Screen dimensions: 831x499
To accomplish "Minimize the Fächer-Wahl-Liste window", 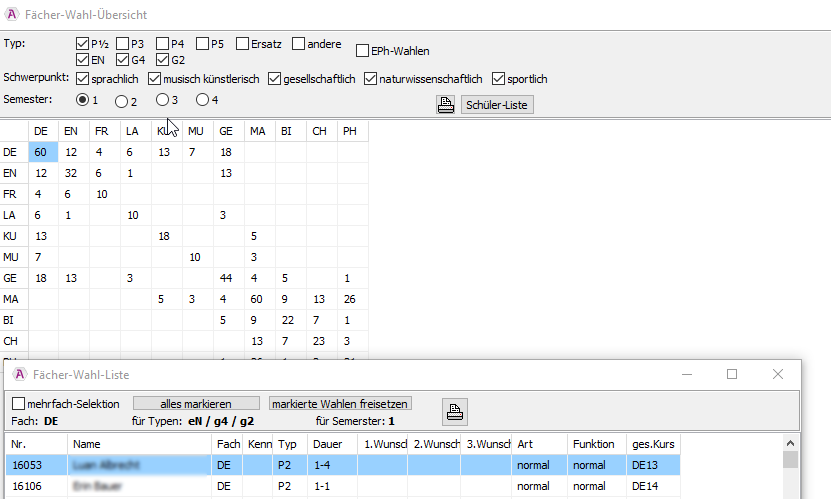I will 686,374.
